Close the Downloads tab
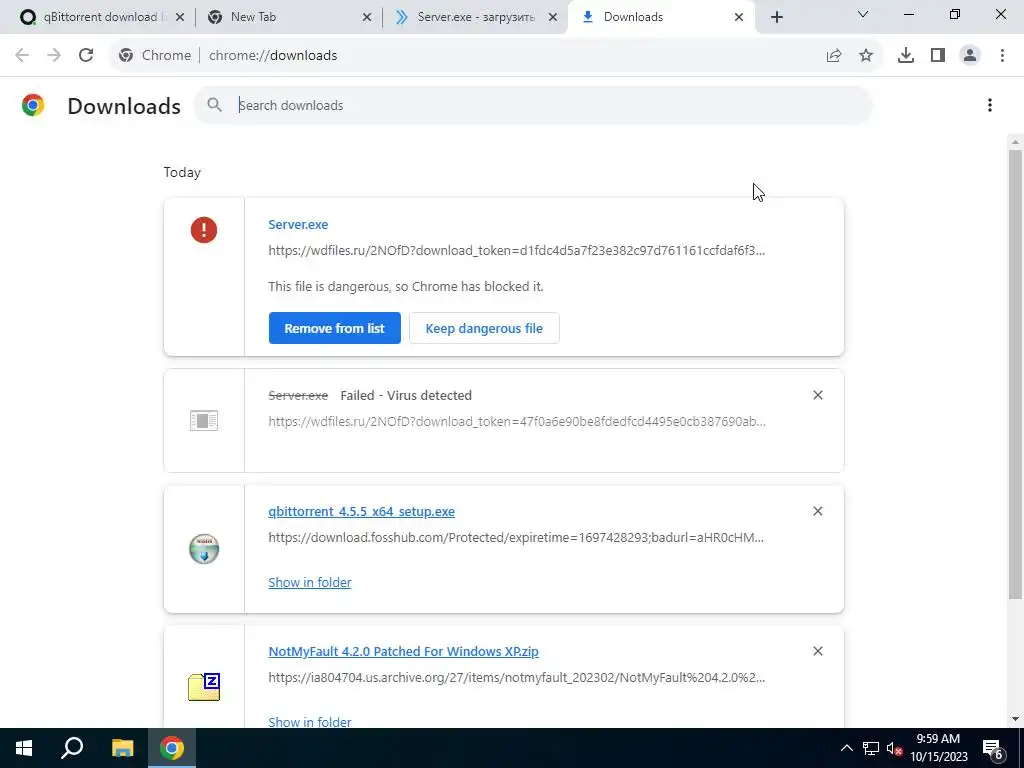Screen dimensions: 1024x768 point(739,18)
